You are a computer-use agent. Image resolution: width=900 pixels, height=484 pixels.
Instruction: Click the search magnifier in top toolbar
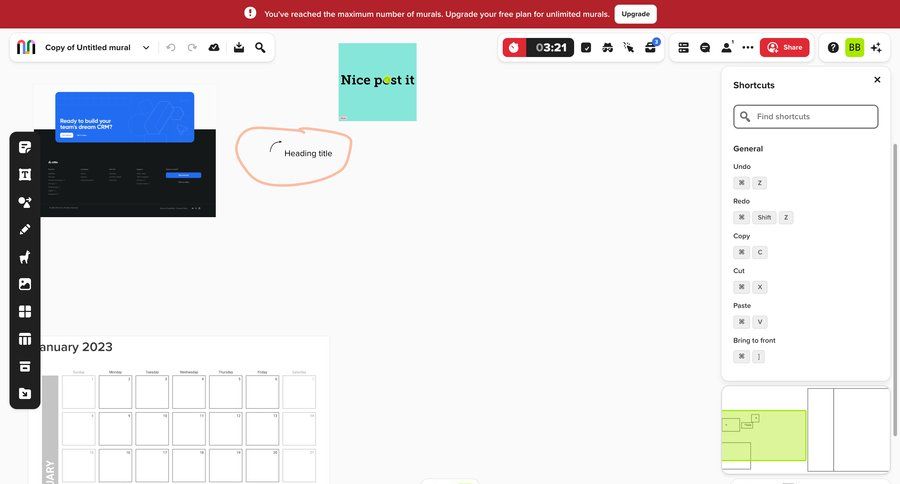(x=260, y=47)
